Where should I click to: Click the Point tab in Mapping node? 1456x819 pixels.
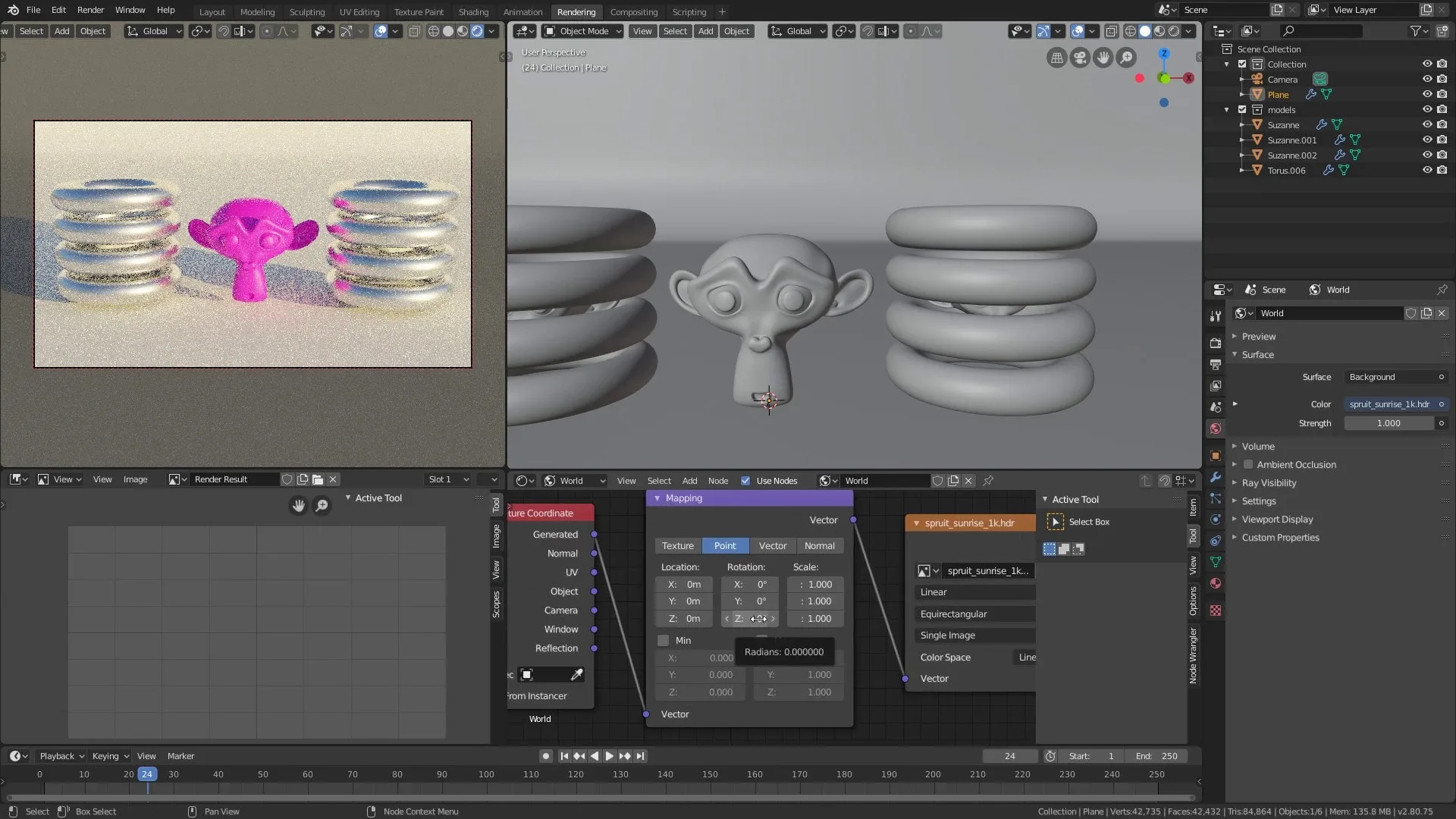(x=725, y=545)
